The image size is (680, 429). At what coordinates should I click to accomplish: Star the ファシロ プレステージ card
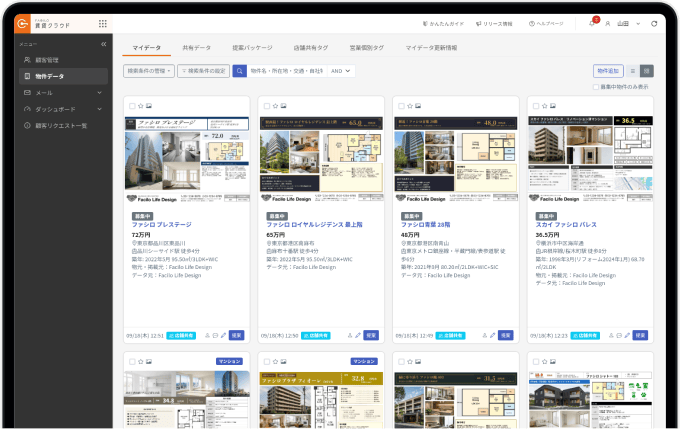pyautogui.click(x=141, y=106)
